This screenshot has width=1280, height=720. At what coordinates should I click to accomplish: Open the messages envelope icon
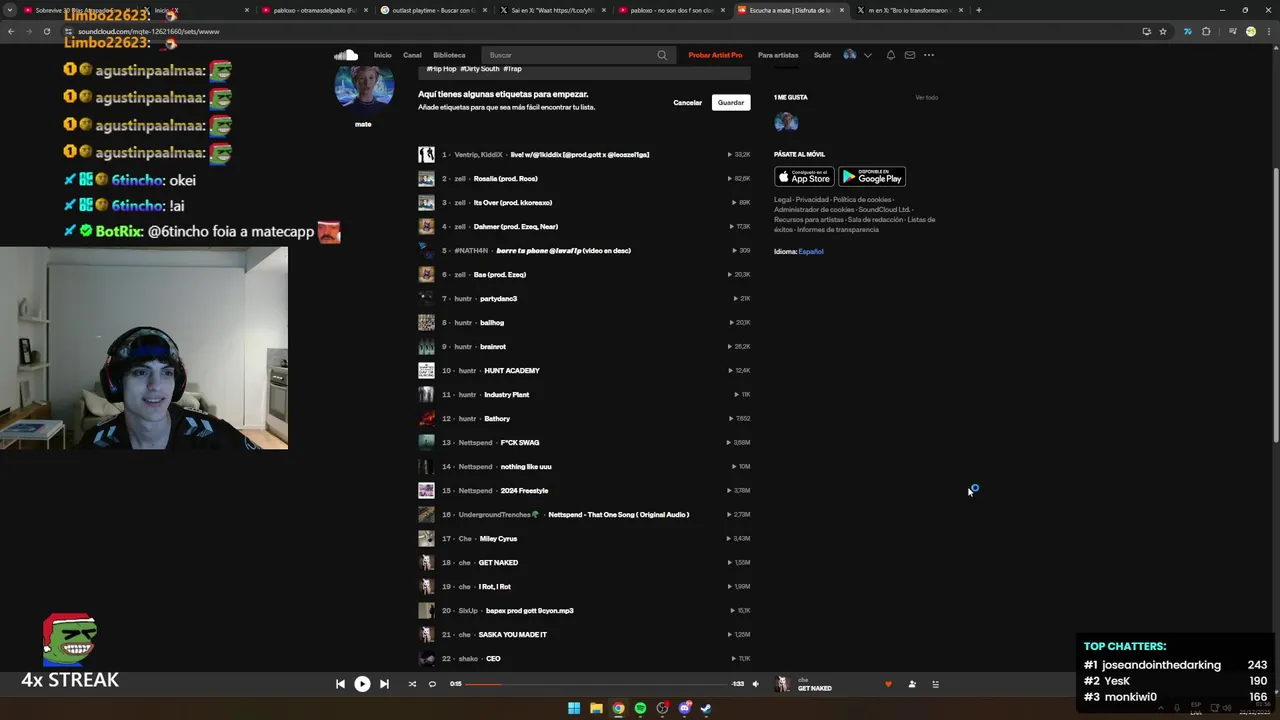(909, 55)
